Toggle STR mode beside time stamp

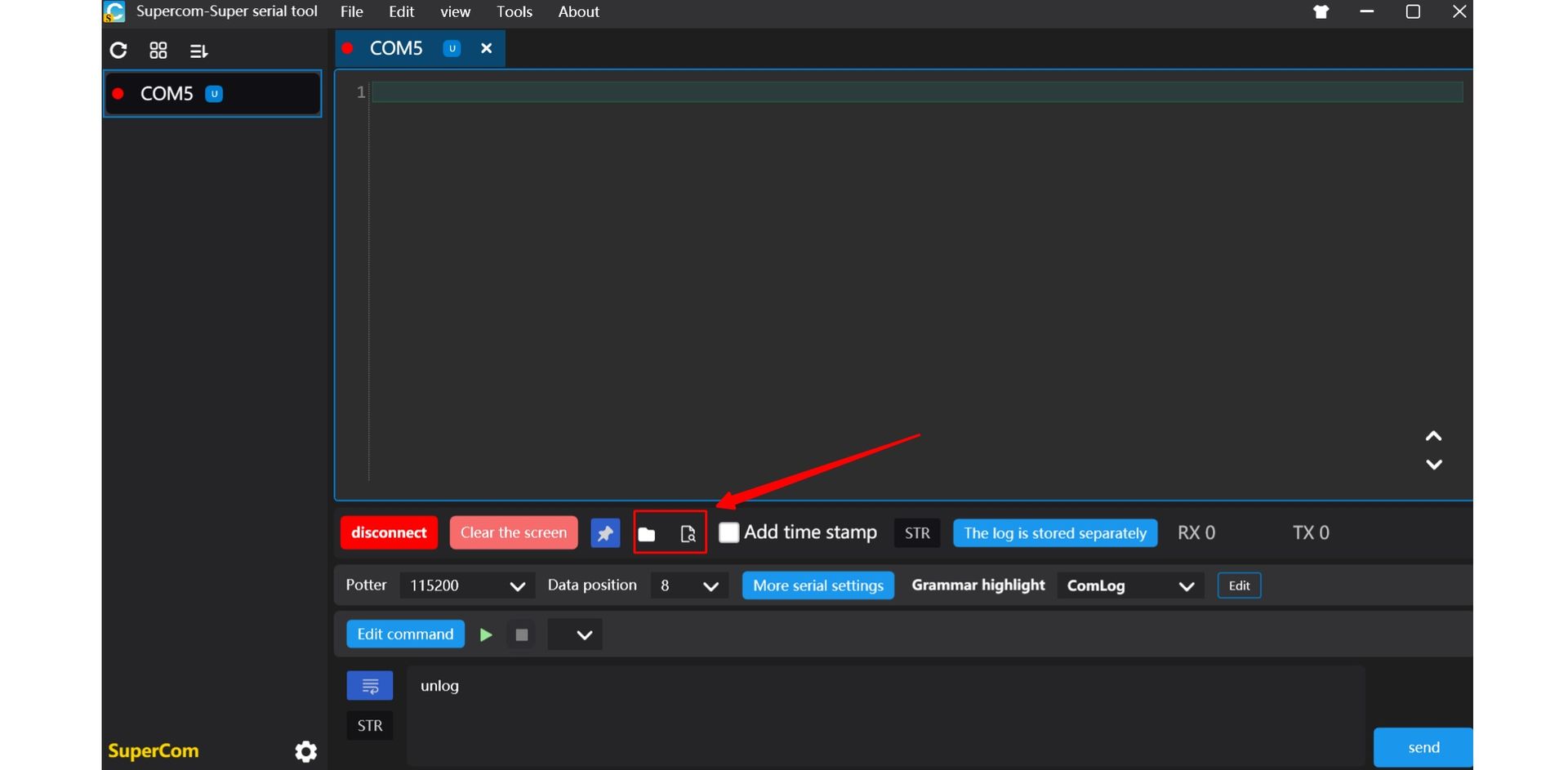coord(917,533)
